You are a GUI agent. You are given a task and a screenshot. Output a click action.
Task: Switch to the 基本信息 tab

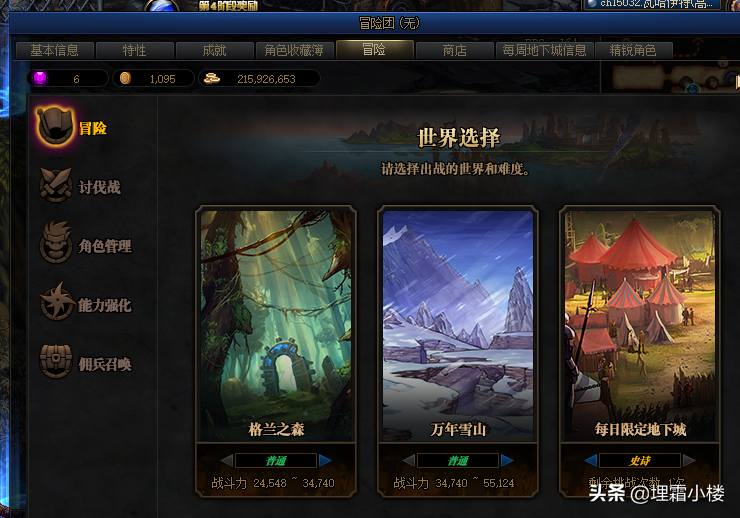pos(55,50)
